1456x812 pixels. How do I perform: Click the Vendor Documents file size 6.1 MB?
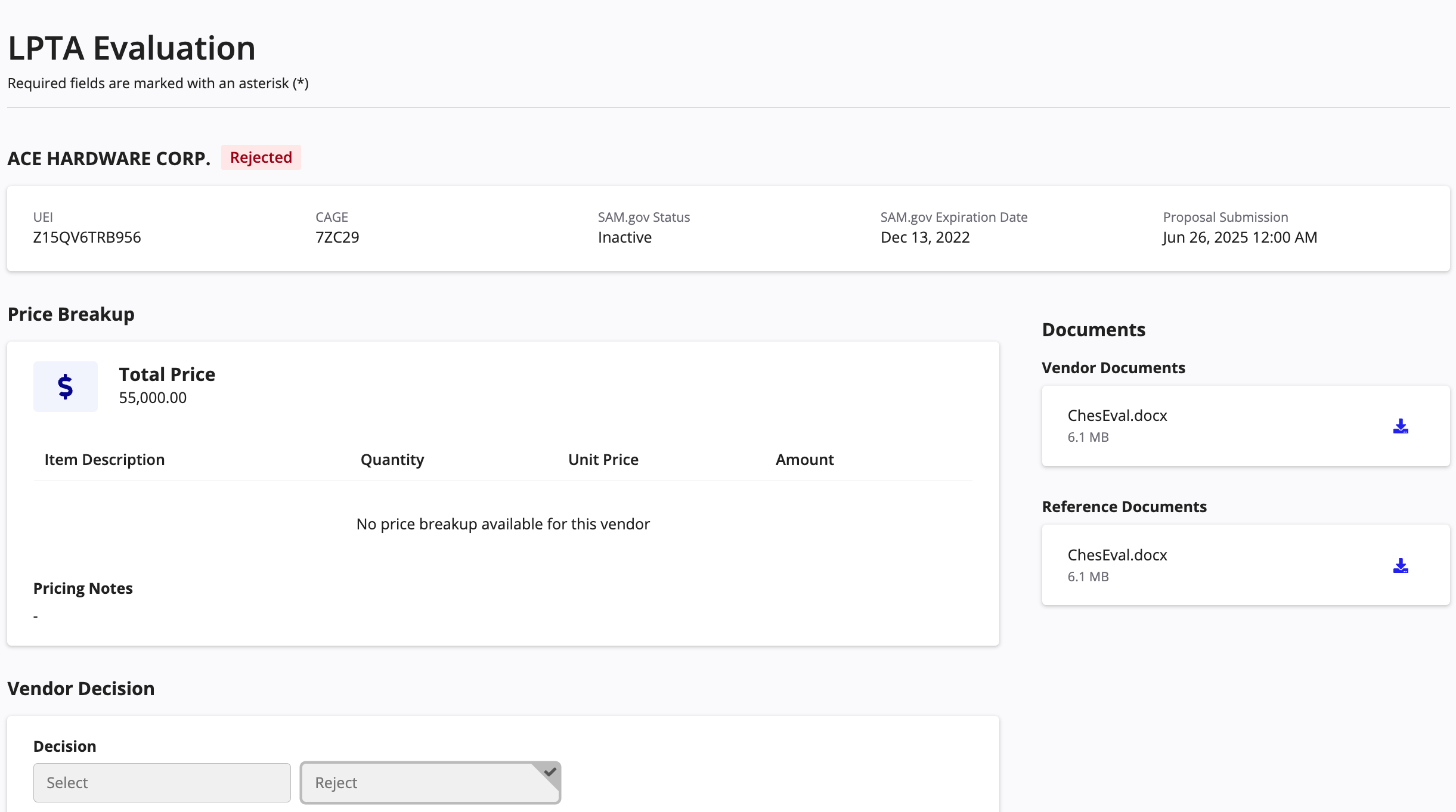click(1088, 437)
